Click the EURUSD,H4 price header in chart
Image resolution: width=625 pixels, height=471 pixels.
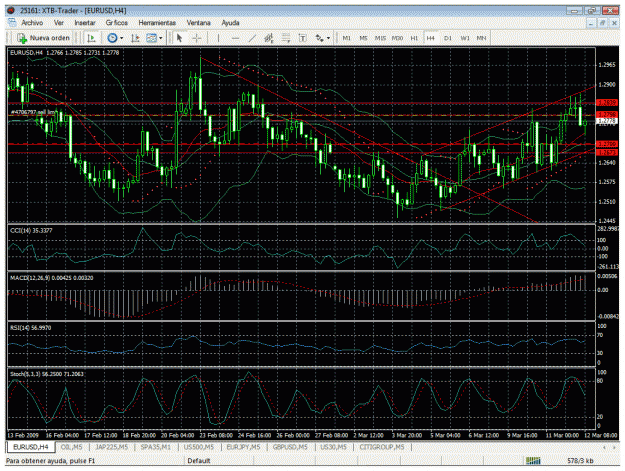64,53
